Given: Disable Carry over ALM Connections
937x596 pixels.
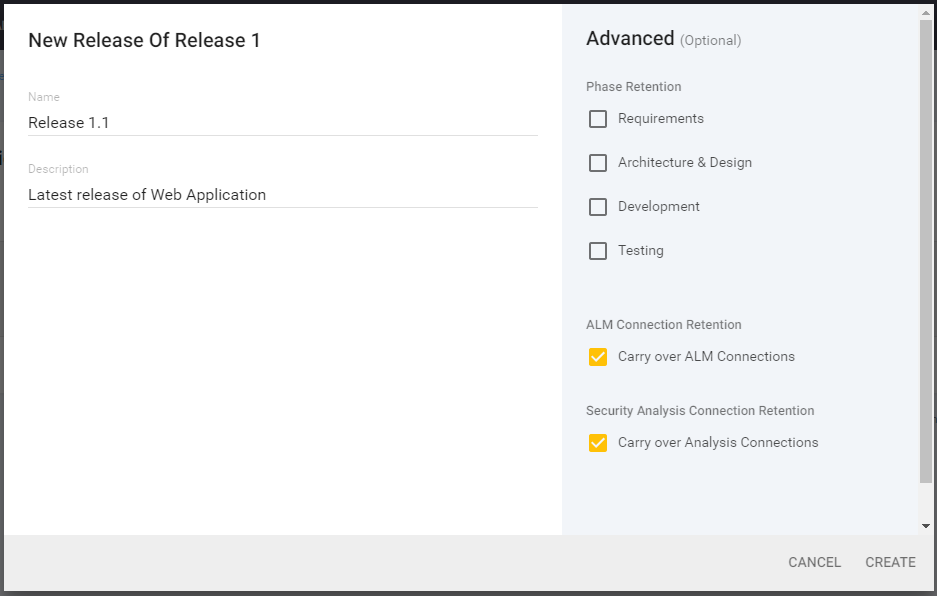Looking at the screenshot, I should [598, 356].
